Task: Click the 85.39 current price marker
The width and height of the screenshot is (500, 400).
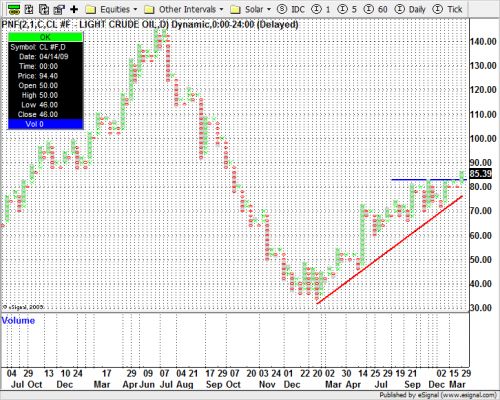Action: pyautogui.click(x=480, y=174)
